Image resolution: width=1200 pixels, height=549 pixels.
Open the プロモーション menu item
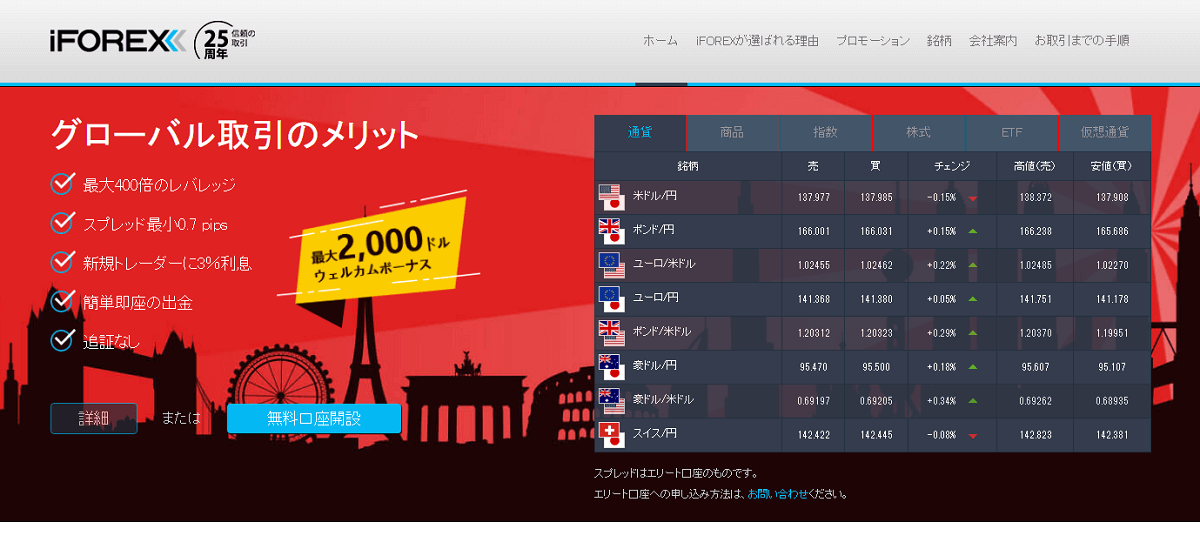(873, 41)
